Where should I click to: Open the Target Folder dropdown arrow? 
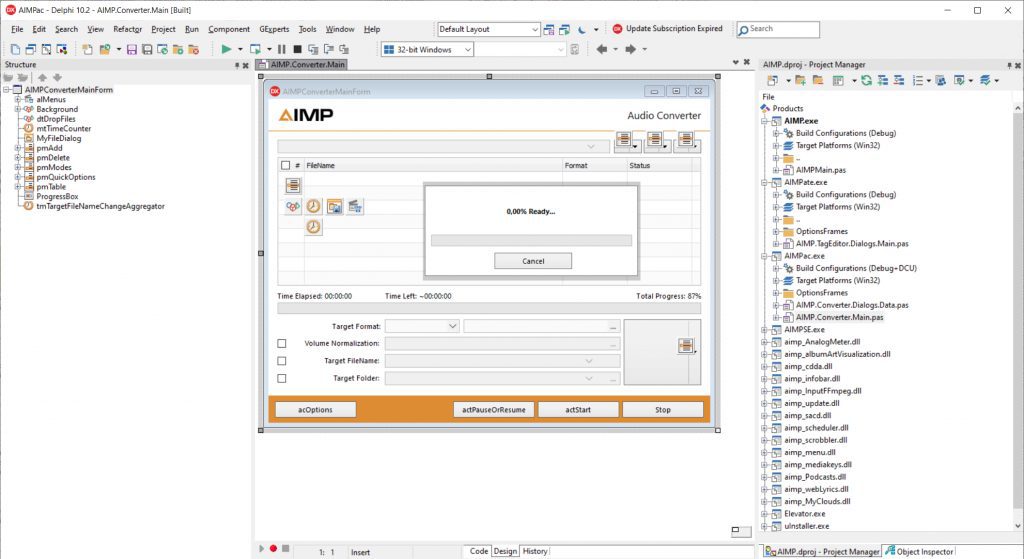(588, 378)
